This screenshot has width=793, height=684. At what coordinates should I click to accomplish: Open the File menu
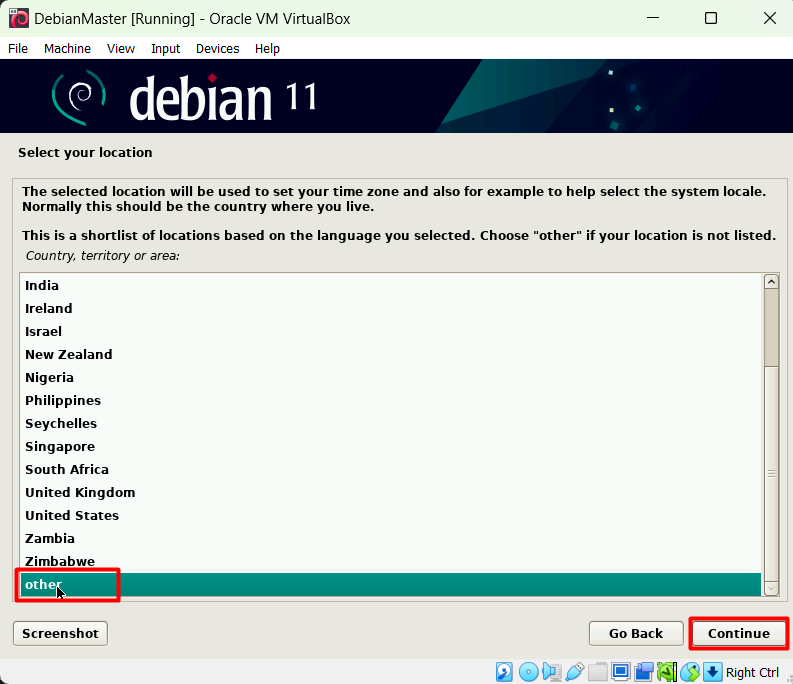pyautogui.click(x=18, y=49)
